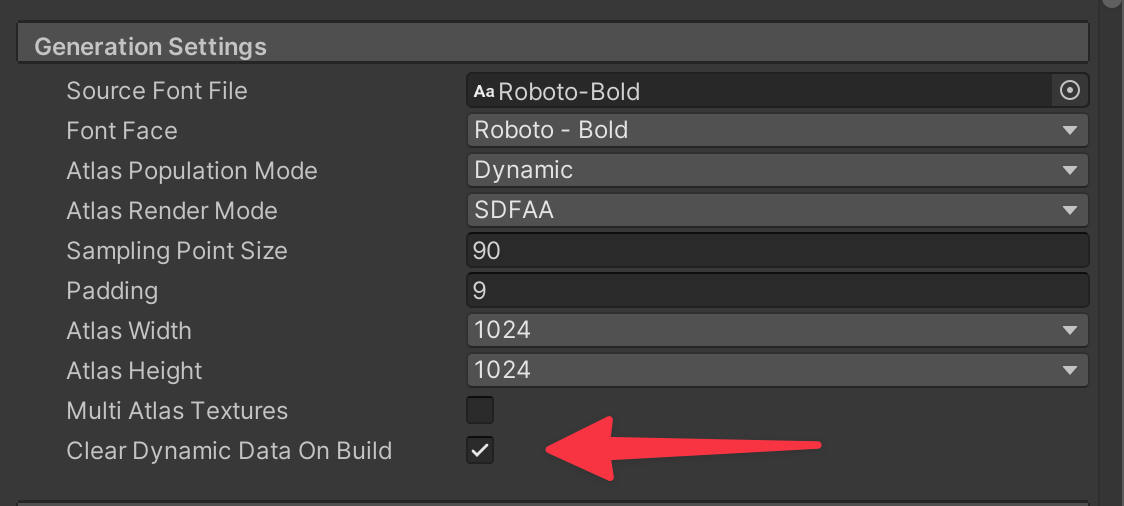Open the Atlas Render Mode dropdown showing SDFAA
The height and width of the screenshot is (506, 1124).
pos(777,210)
